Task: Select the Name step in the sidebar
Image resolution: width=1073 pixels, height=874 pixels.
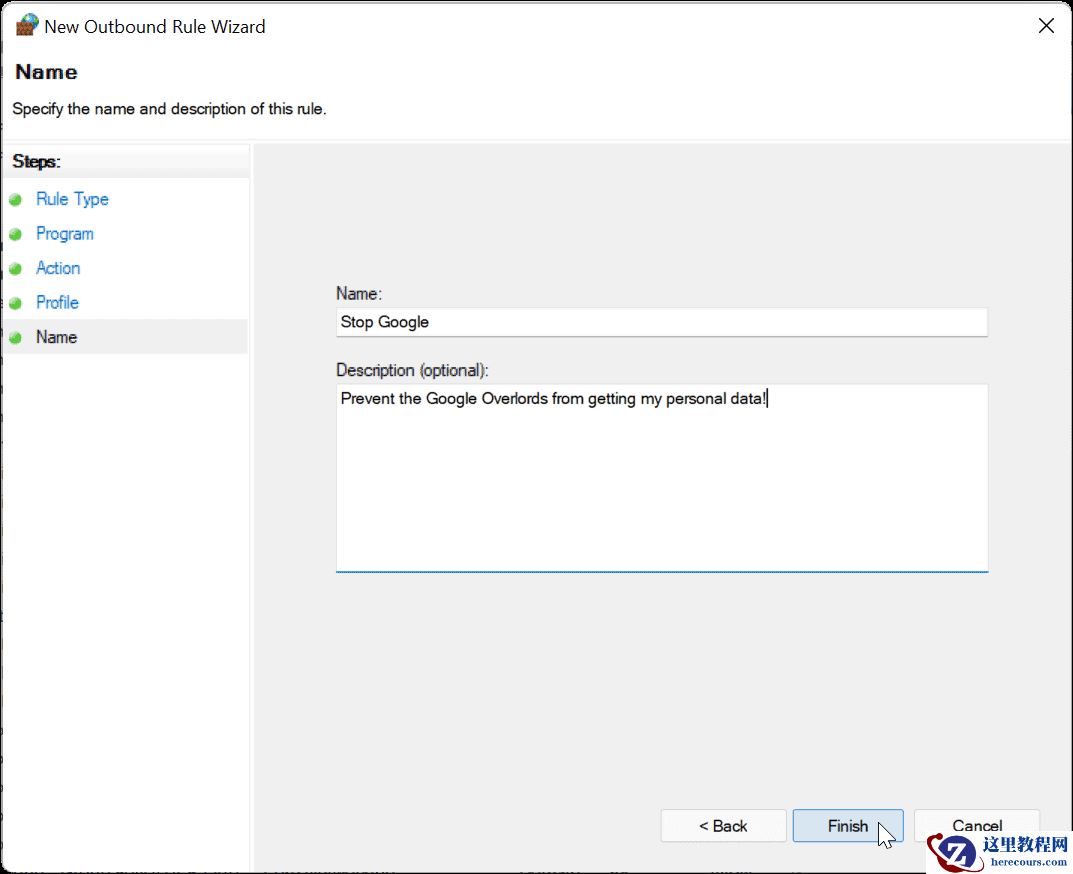Action: pos(56,337)
